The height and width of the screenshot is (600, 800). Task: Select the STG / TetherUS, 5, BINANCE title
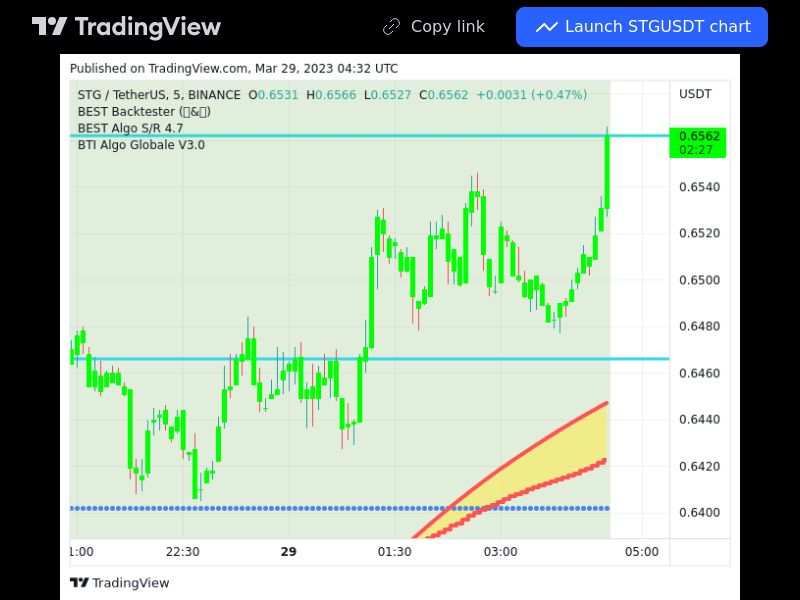(x=159, y=95)
